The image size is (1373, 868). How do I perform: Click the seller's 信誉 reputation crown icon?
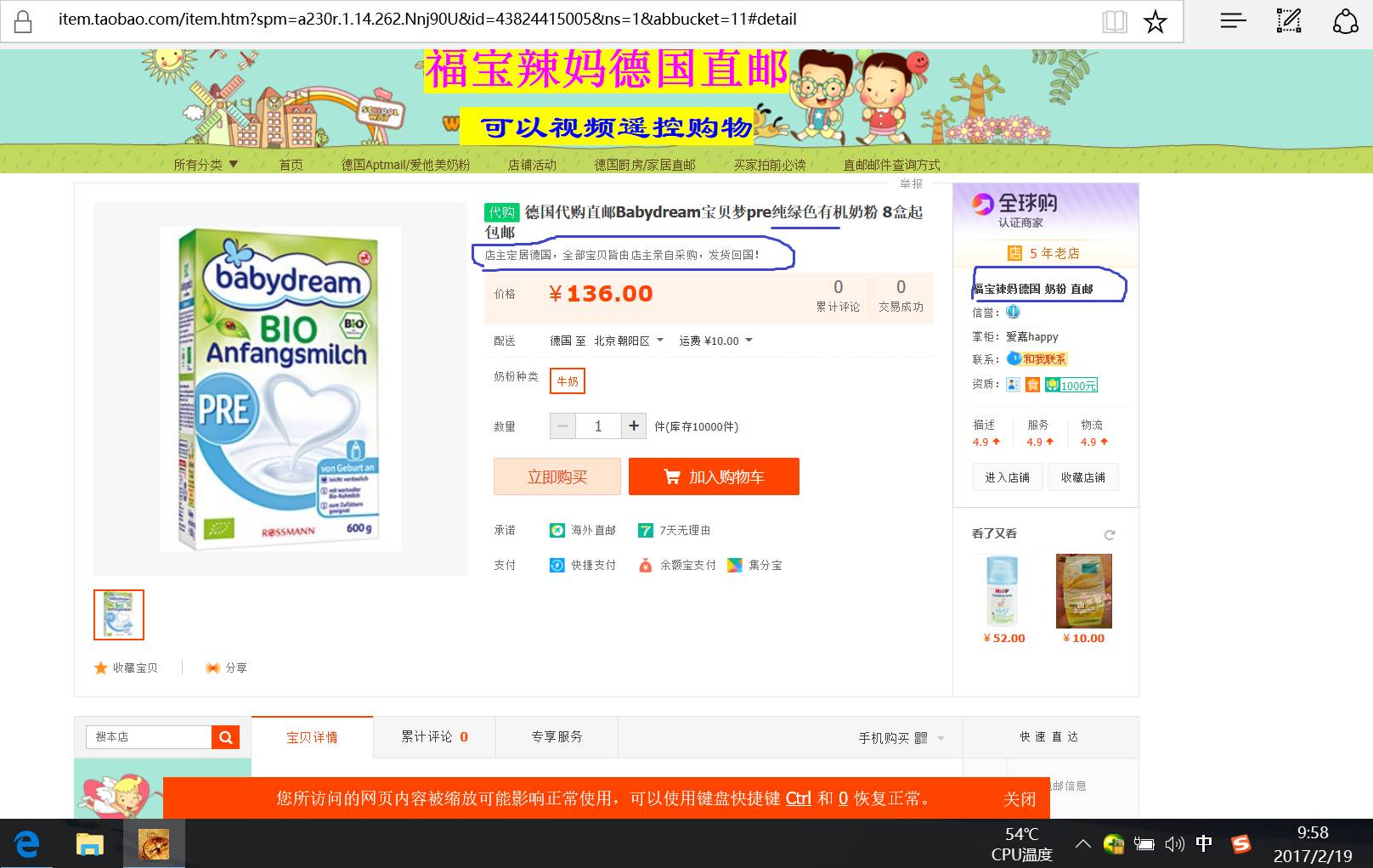click(1012, 313)
